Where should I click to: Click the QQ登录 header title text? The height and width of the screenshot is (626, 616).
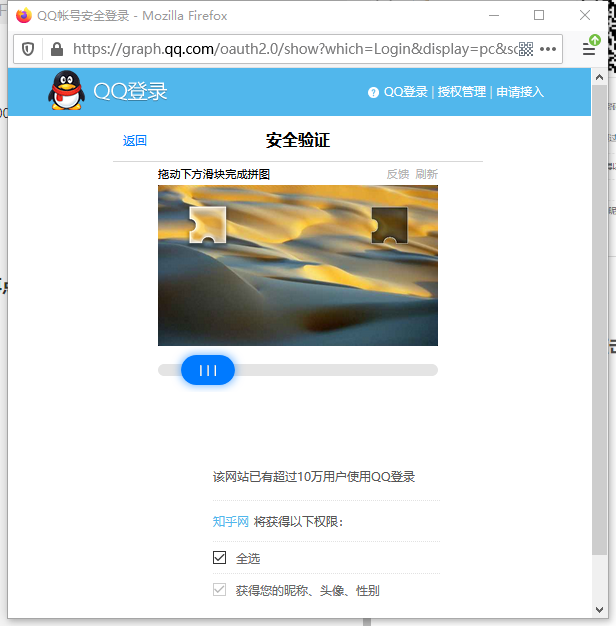(x=130, y=92)
